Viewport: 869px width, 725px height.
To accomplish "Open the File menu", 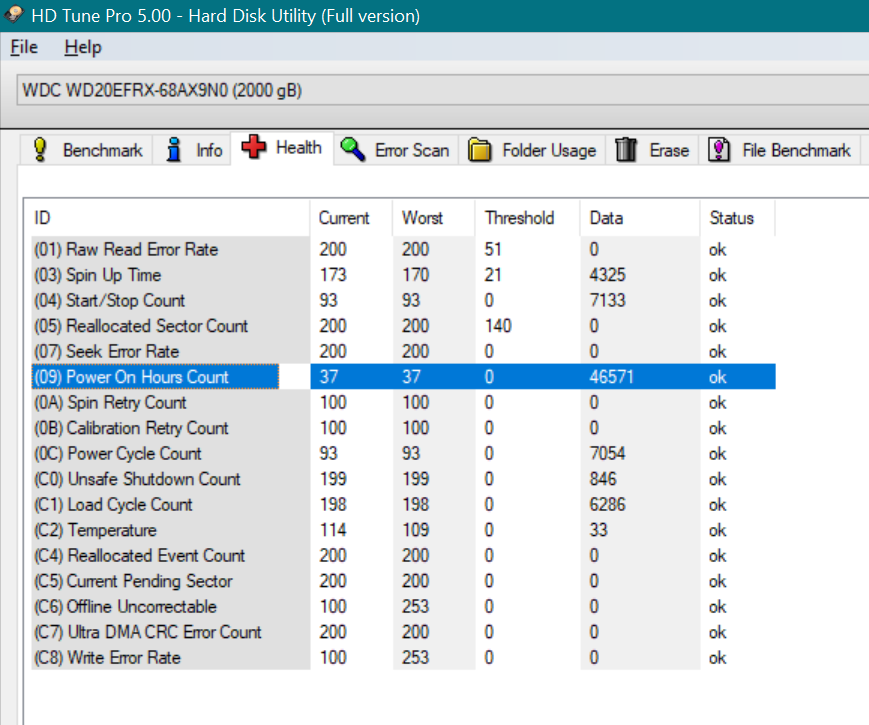I will coord(24,47).
